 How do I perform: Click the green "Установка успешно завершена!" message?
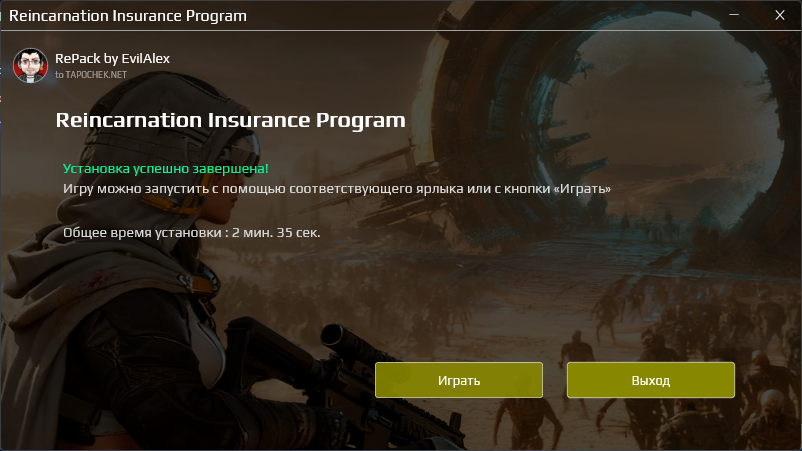[166, 168]
